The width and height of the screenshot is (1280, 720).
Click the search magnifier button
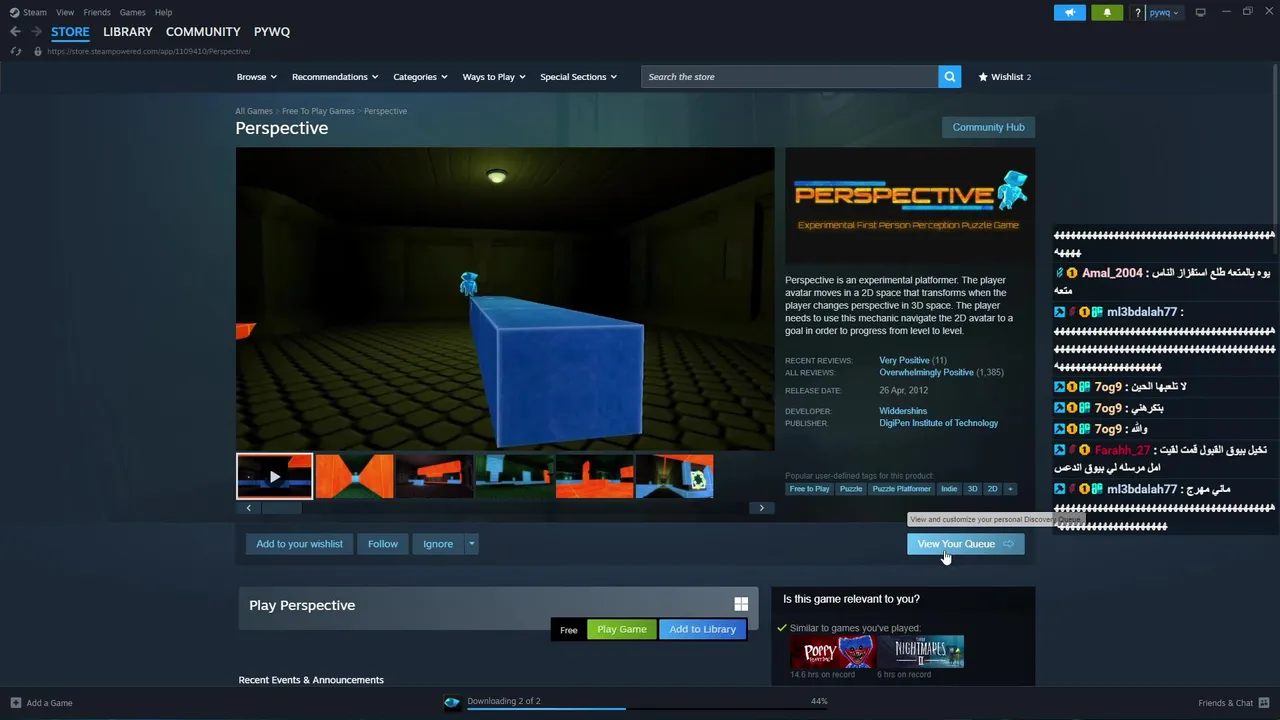(x=950, y=77)
